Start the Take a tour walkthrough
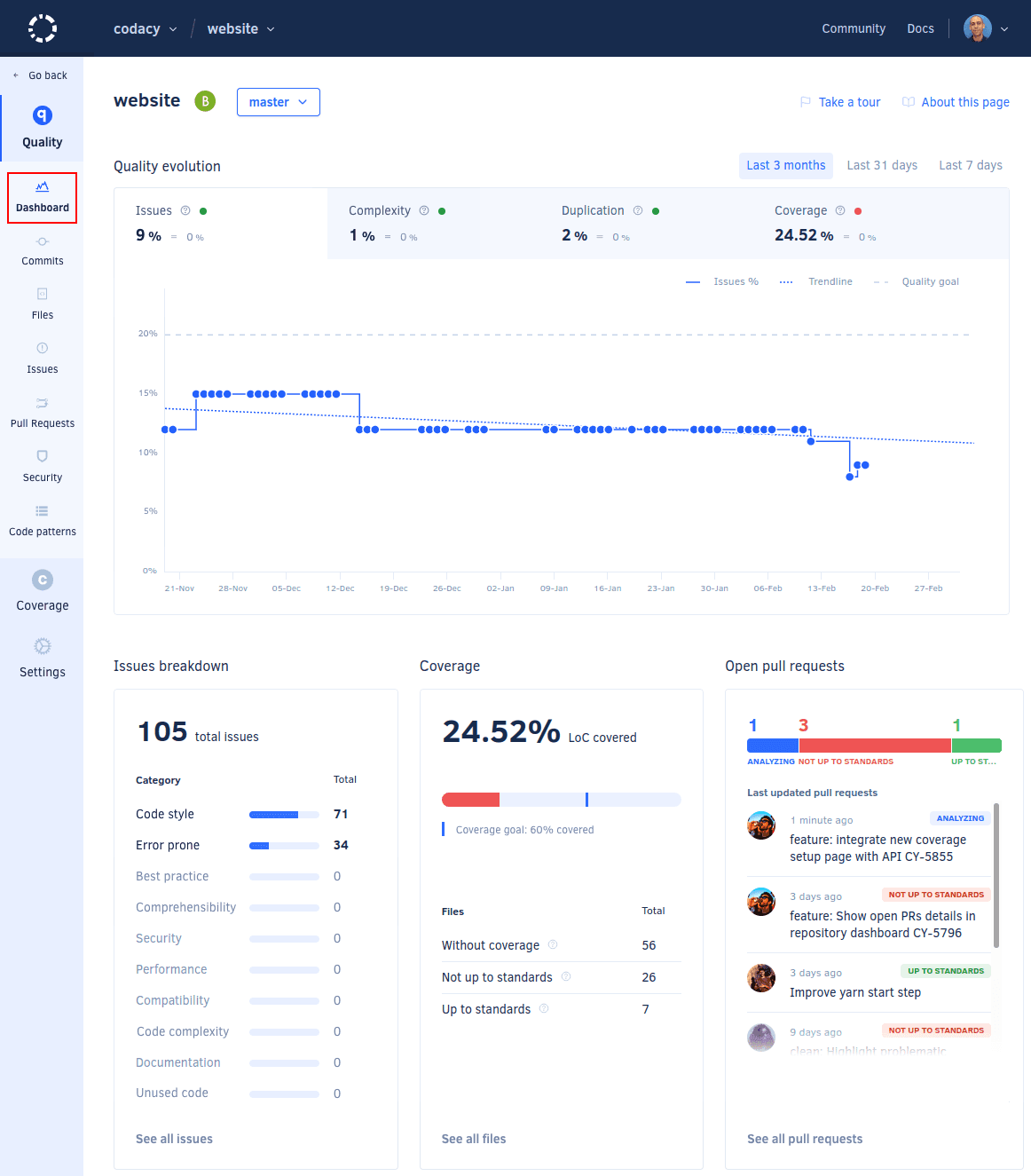Image resolution: width=1031 pixels, height=1176 pixels. [x=839, y=101]
